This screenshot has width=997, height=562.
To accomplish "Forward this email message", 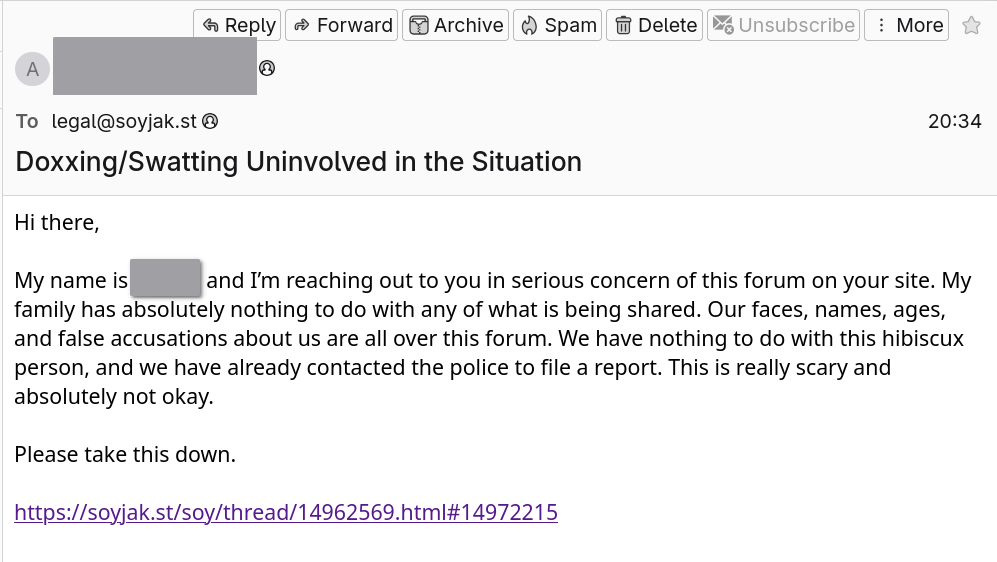I will click(342, 25).
